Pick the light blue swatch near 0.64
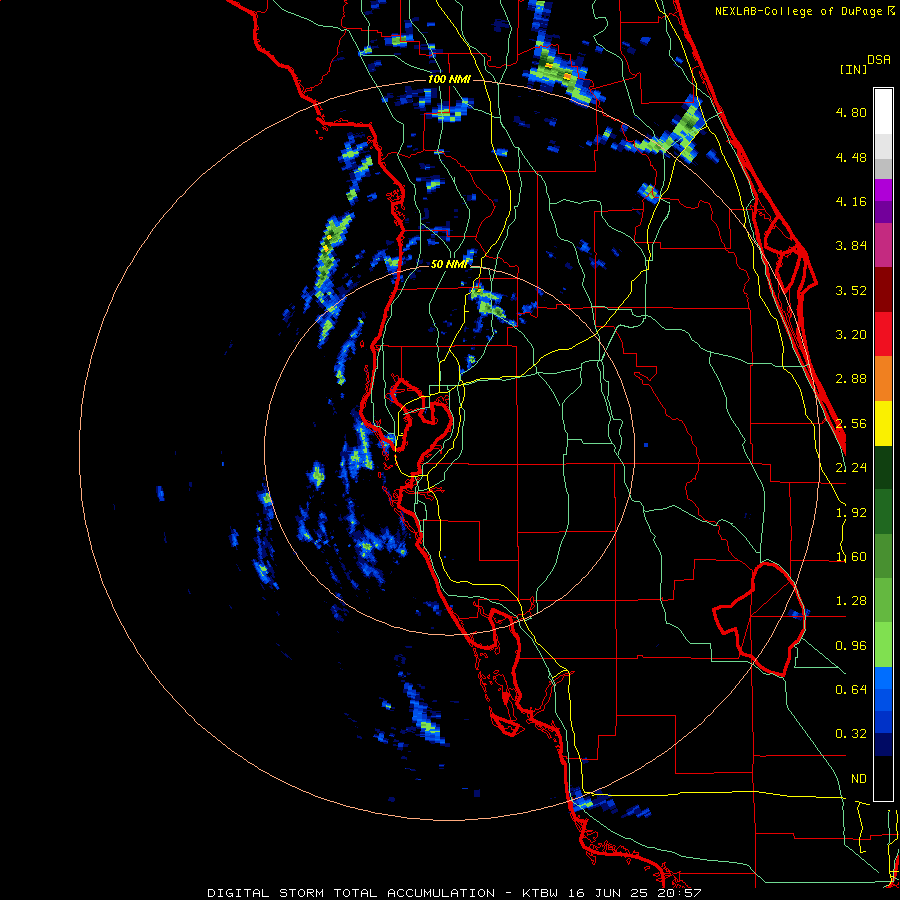This screenshot has width=900, height=900. click(883, 678)
